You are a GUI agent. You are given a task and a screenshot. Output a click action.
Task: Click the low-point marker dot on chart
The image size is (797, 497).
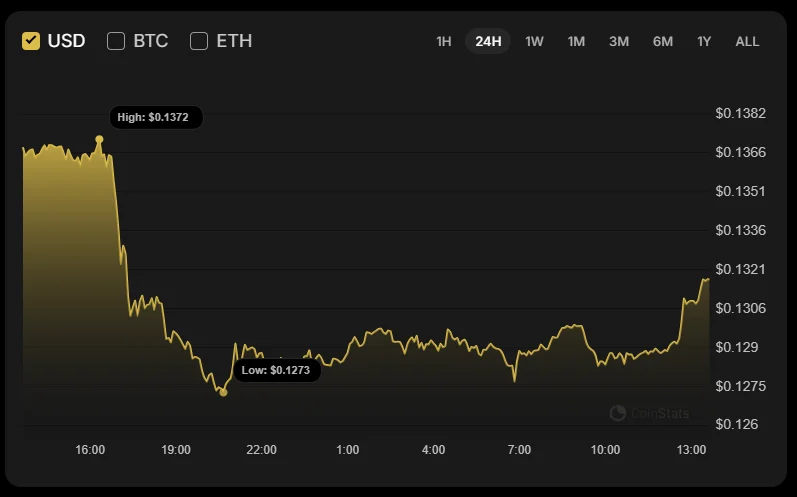[x=223, y=392]
